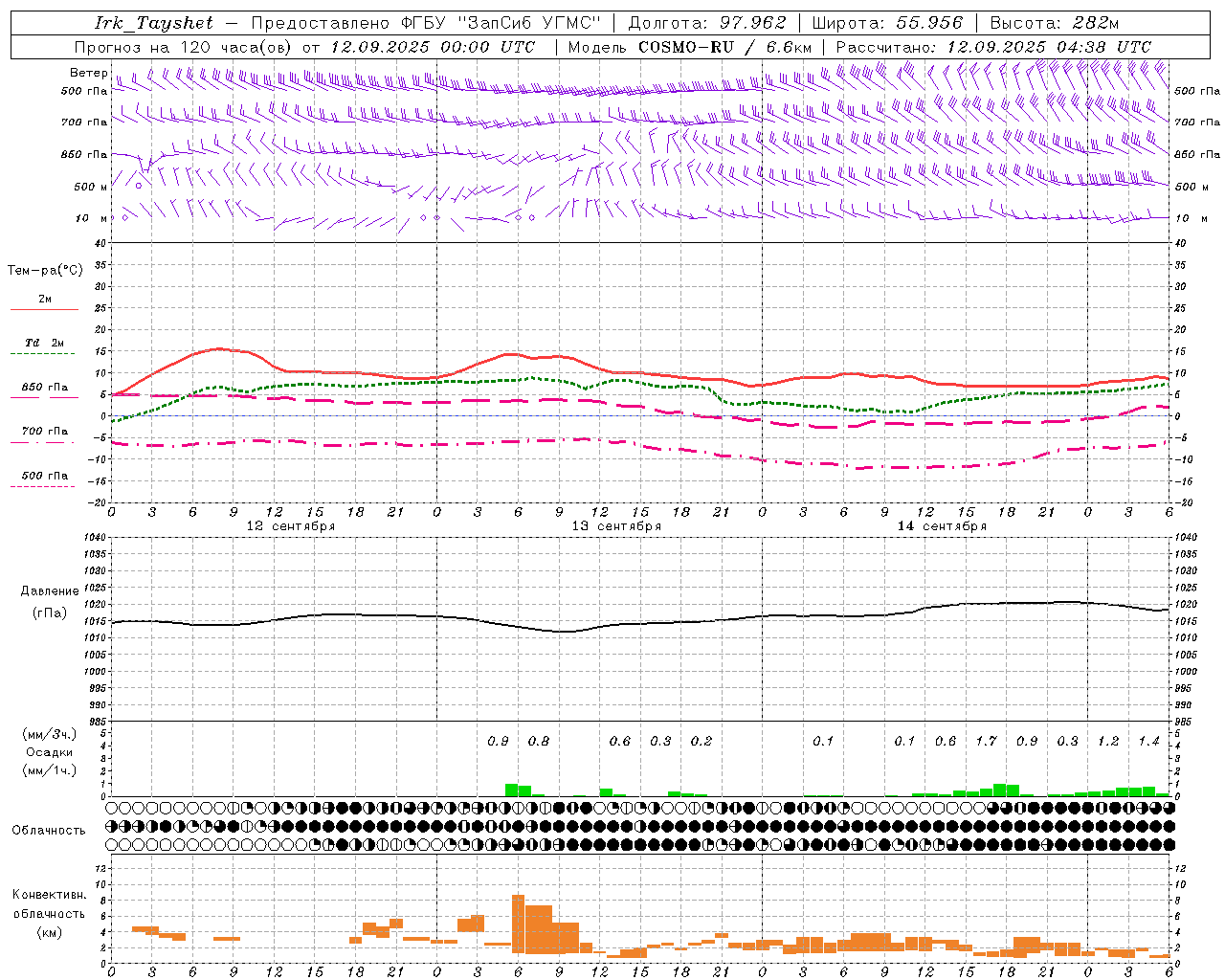Click the station title Irk_Tayshet

pos(154,23)
